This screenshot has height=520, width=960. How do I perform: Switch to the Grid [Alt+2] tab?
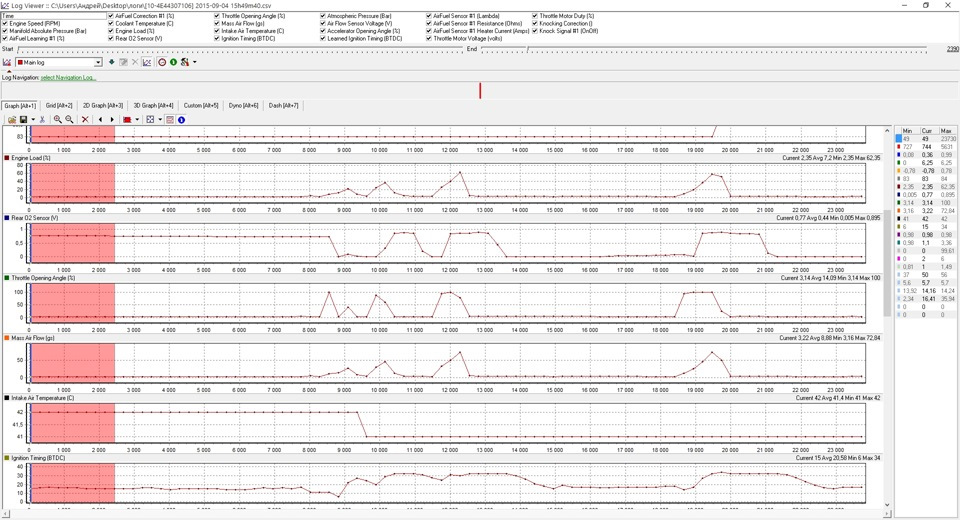59,105
